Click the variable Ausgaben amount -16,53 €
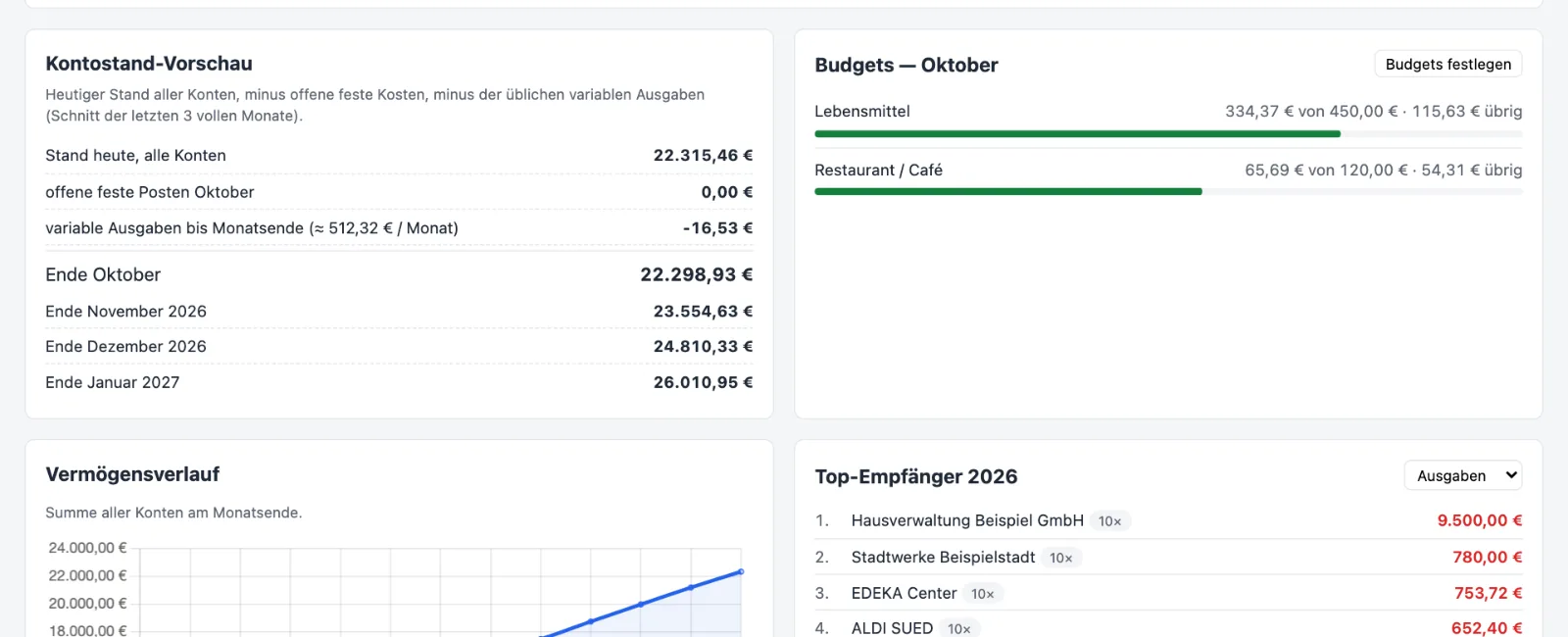The height and width of the screenshot is (637, 1568). [x=718, y=227]
